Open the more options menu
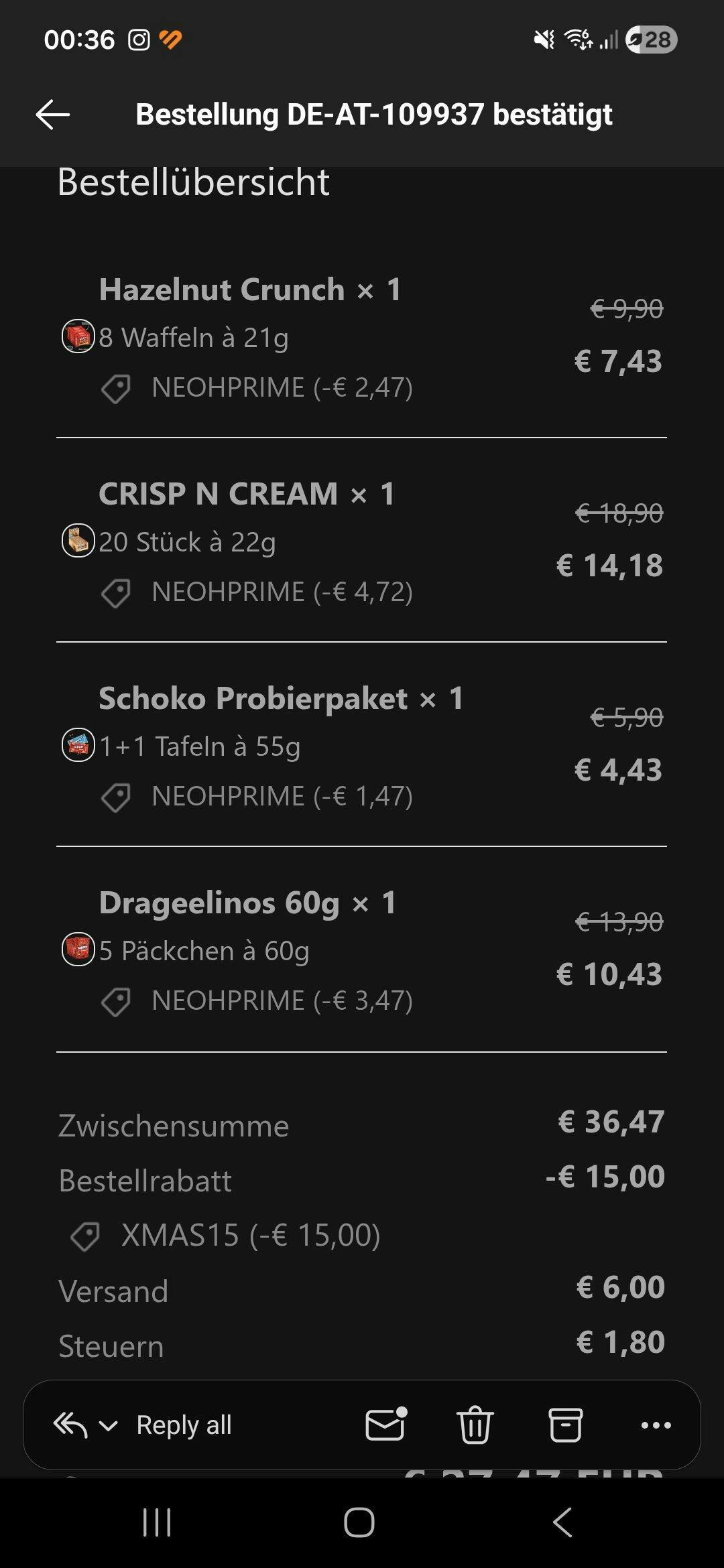The height and width of the screenshot is (1568, 724). pos(656,1425)
